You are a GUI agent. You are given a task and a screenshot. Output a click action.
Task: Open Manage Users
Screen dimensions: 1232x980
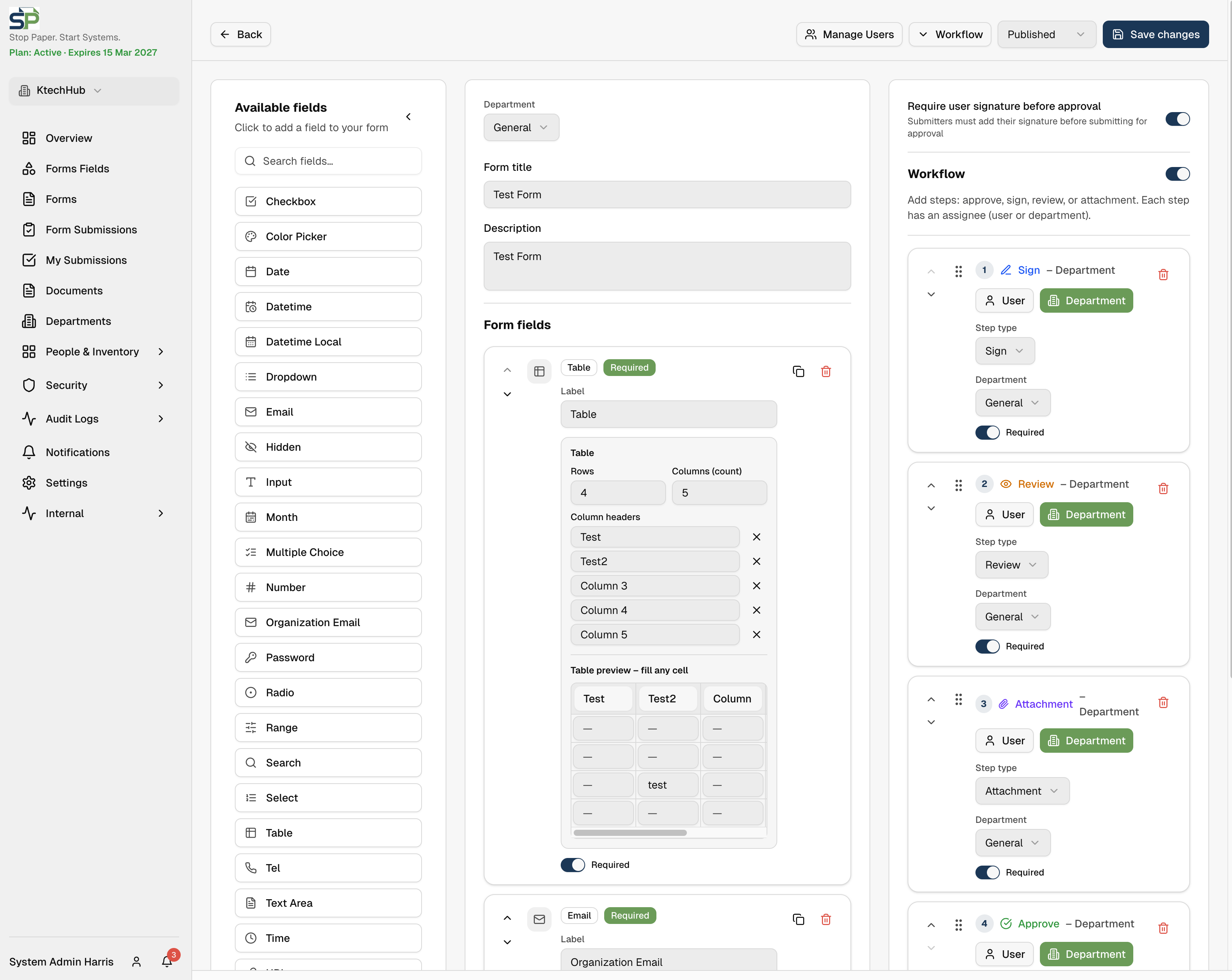pos(849,34)
